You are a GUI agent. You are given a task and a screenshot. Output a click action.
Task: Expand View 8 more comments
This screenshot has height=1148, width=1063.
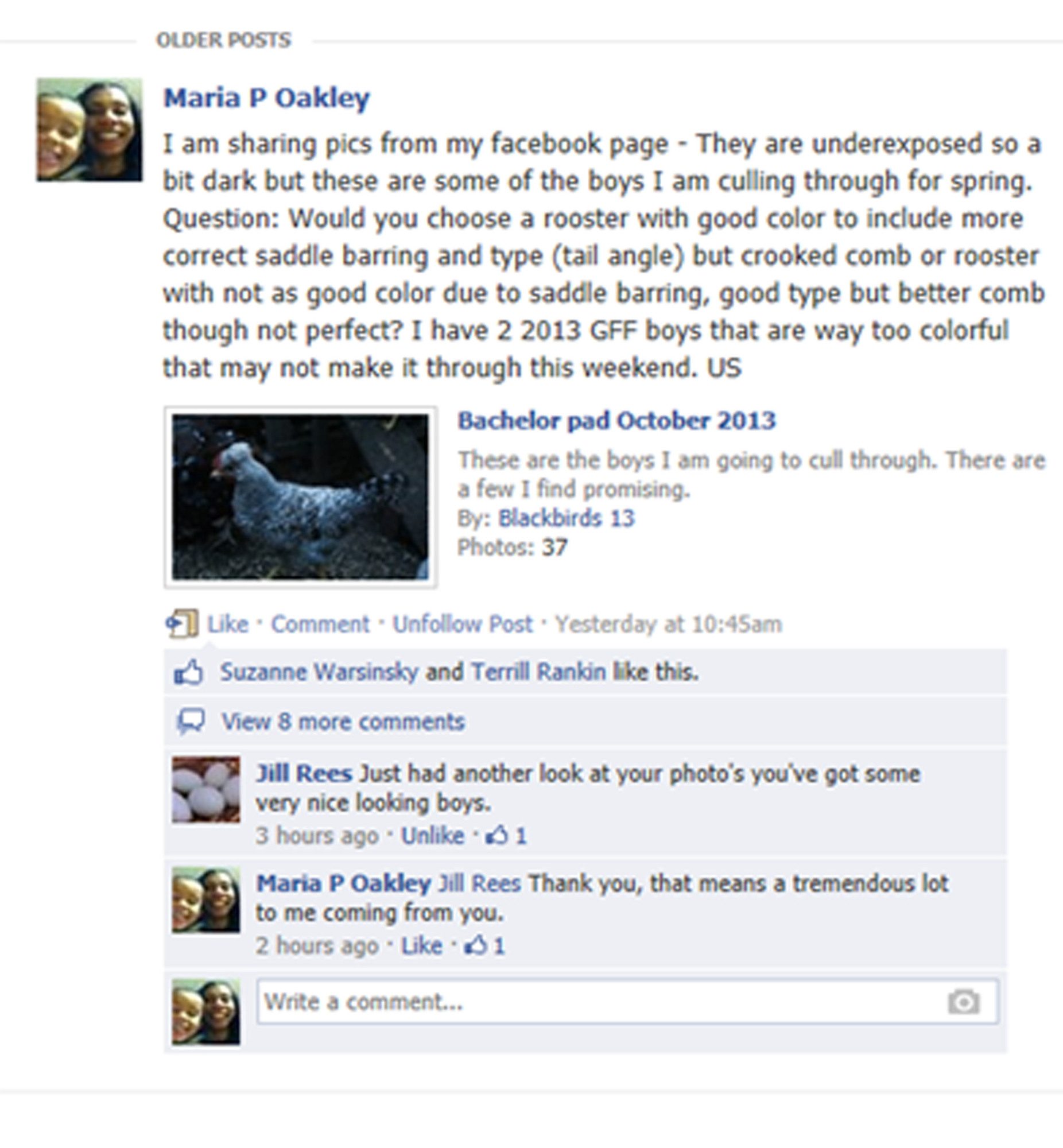pyautogui.click(x=343, y=722)
